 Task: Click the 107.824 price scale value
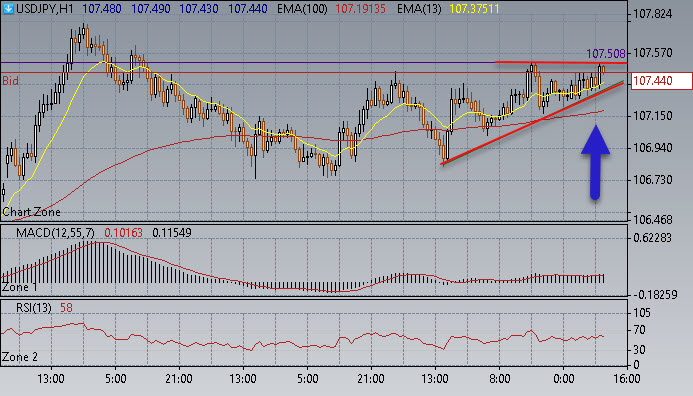652,14
